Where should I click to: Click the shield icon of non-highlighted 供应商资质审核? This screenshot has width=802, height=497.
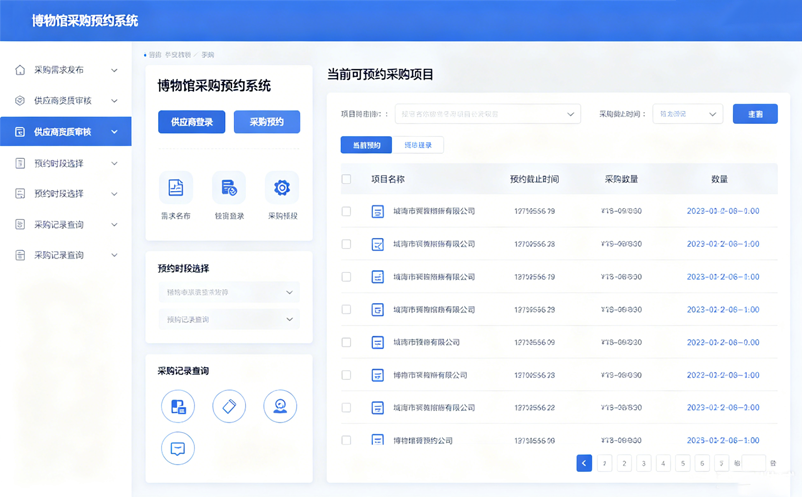coord(20,101)
